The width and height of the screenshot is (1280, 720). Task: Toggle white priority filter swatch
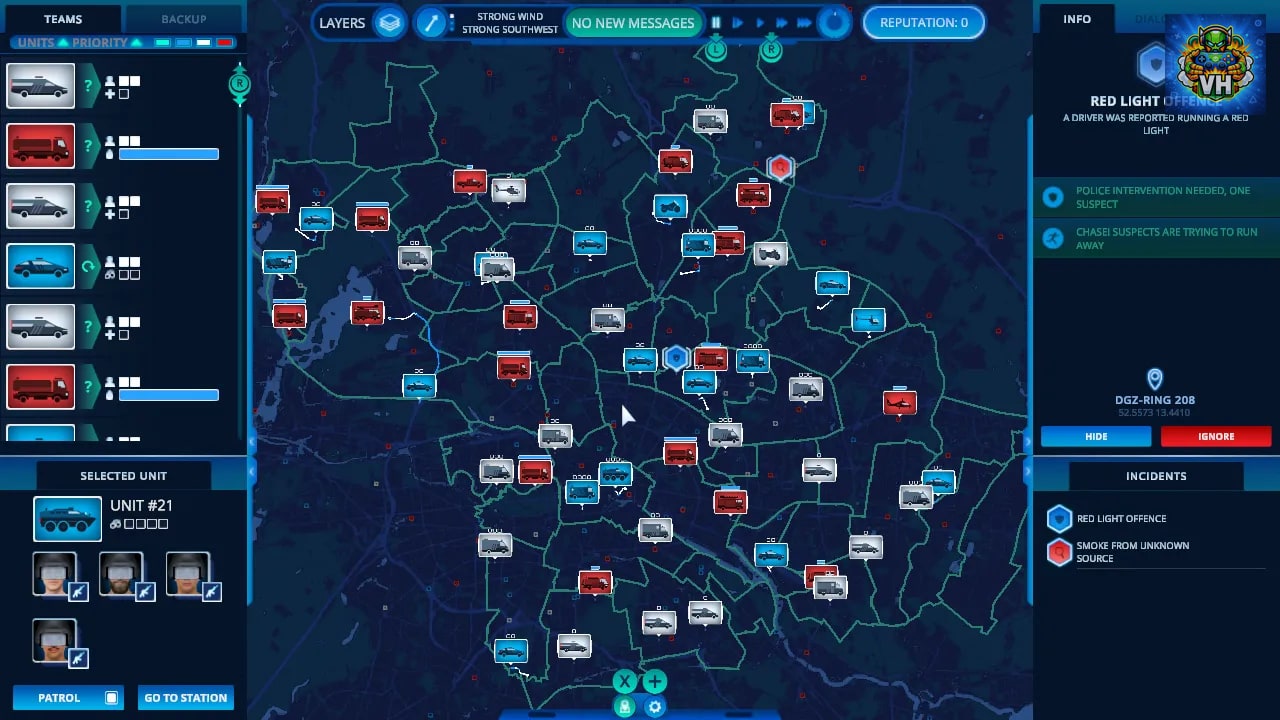tap(204, 43)
